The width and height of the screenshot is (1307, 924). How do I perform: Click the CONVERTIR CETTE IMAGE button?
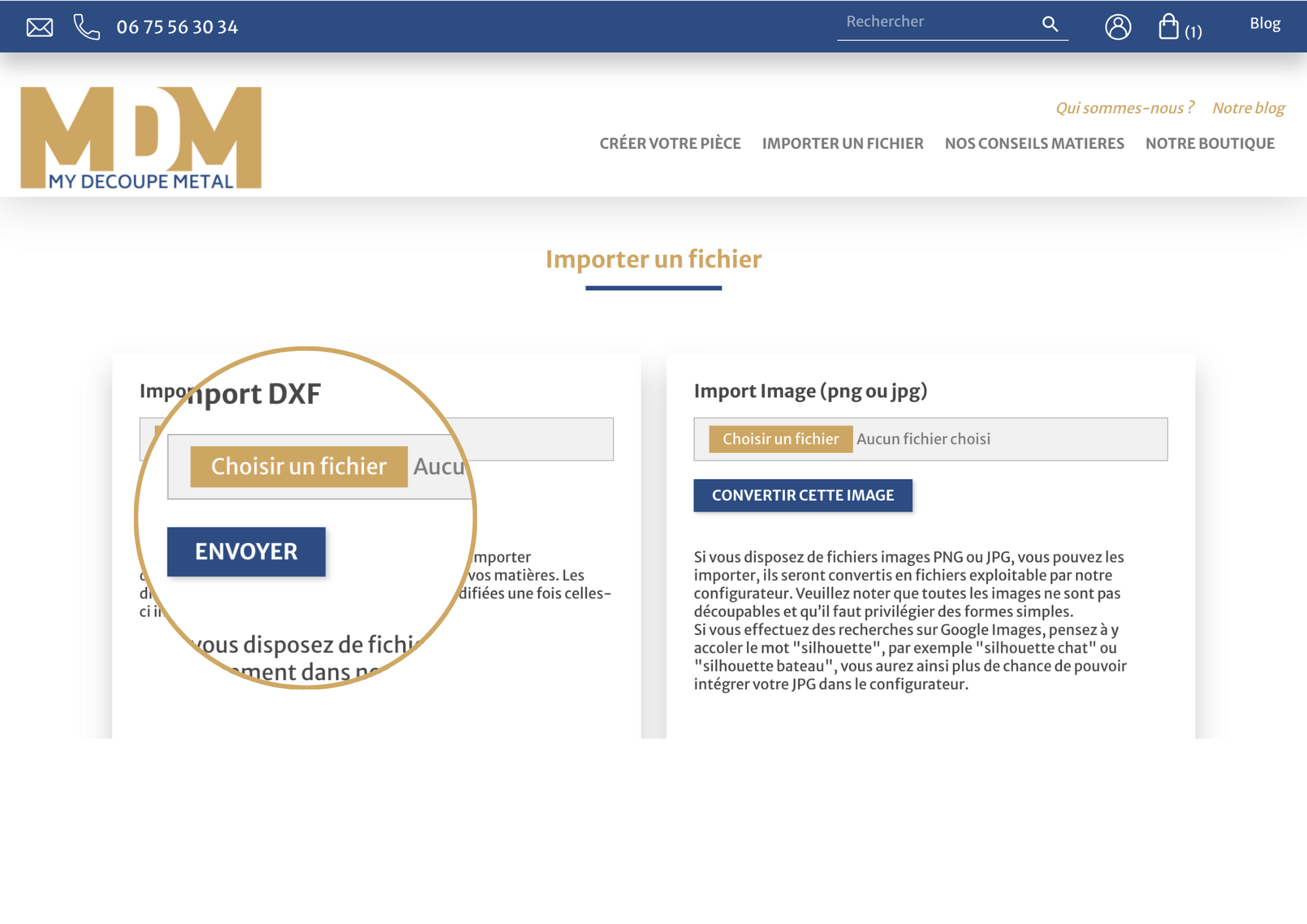click(x=802, y=495)
